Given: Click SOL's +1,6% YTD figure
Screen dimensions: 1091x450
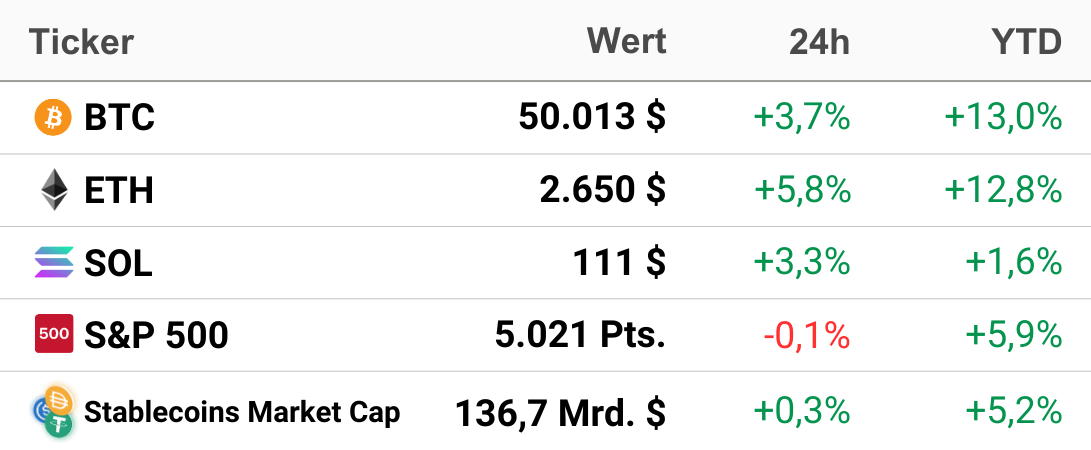Looking at the screenshot, I should (x=1013, y=263).
